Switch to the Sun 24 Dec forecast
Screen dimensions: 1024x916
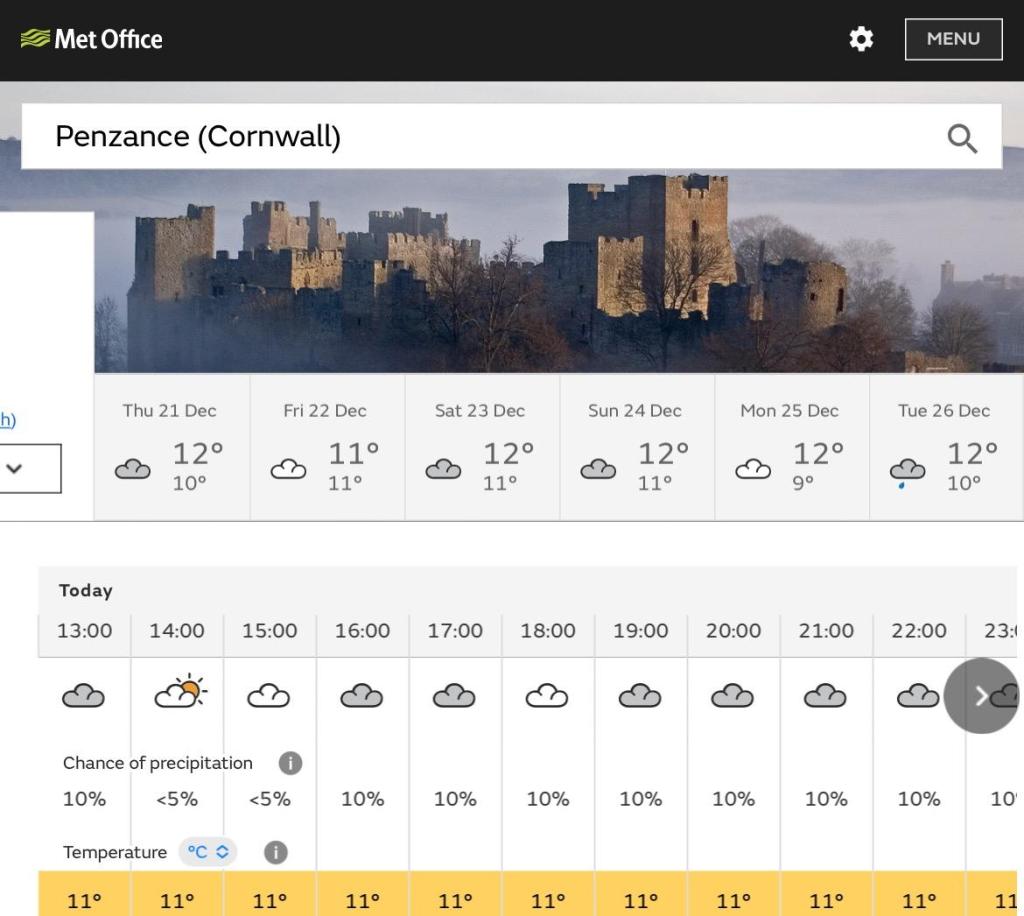click(x=637, y=447)
